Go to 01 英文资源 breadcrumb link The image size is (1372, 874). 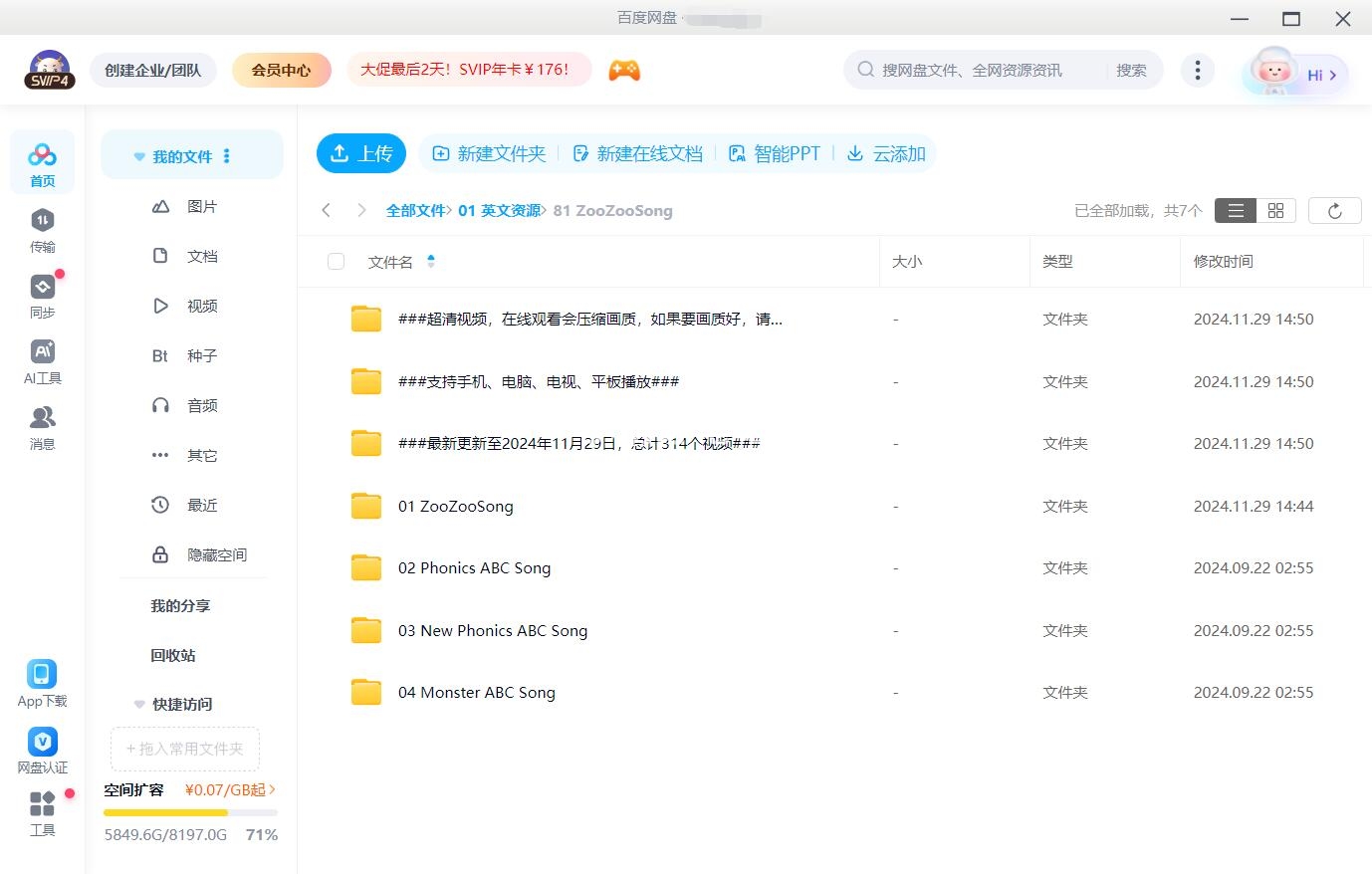click(x=499, y=210)
